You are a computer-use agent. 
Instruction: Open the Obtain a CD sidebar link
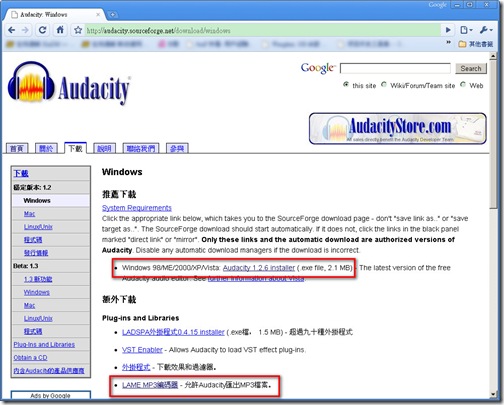pos(30,358)
